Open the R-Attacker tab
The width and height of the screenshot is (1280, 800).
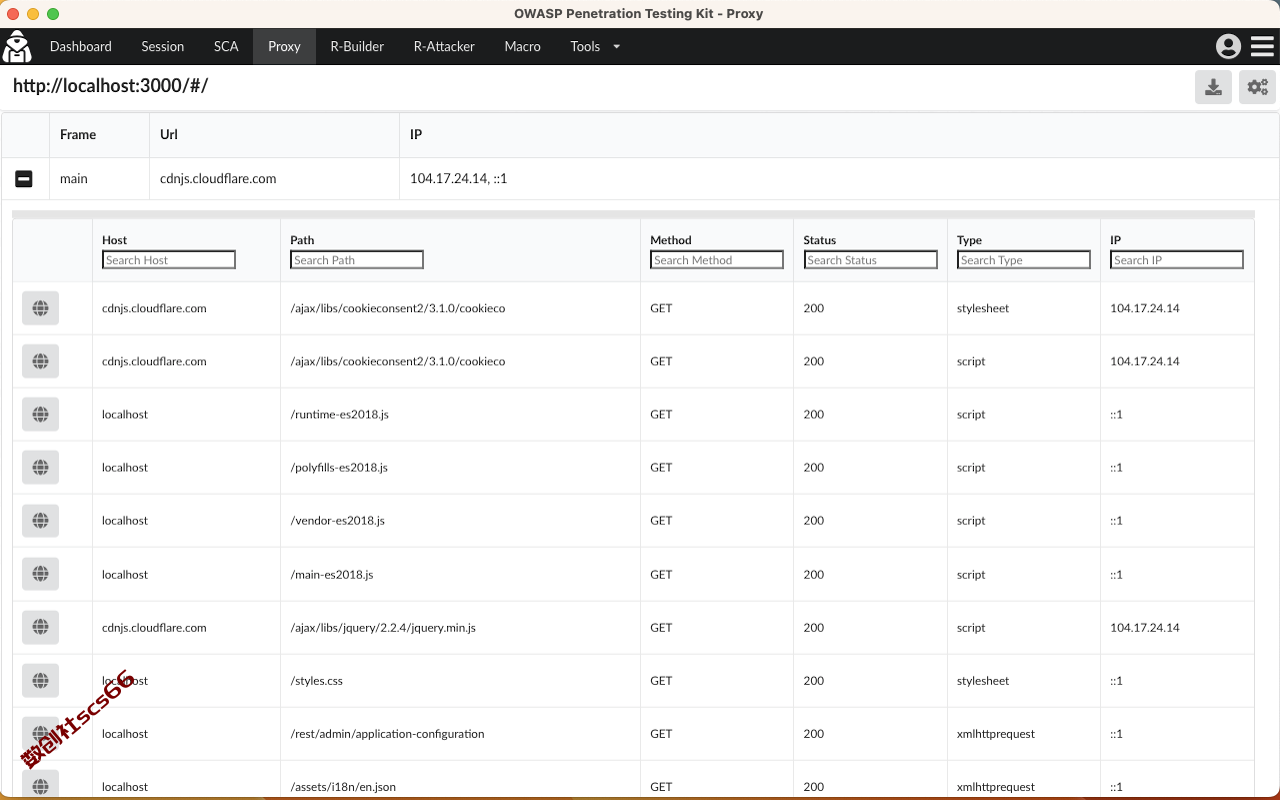(444, 46)
